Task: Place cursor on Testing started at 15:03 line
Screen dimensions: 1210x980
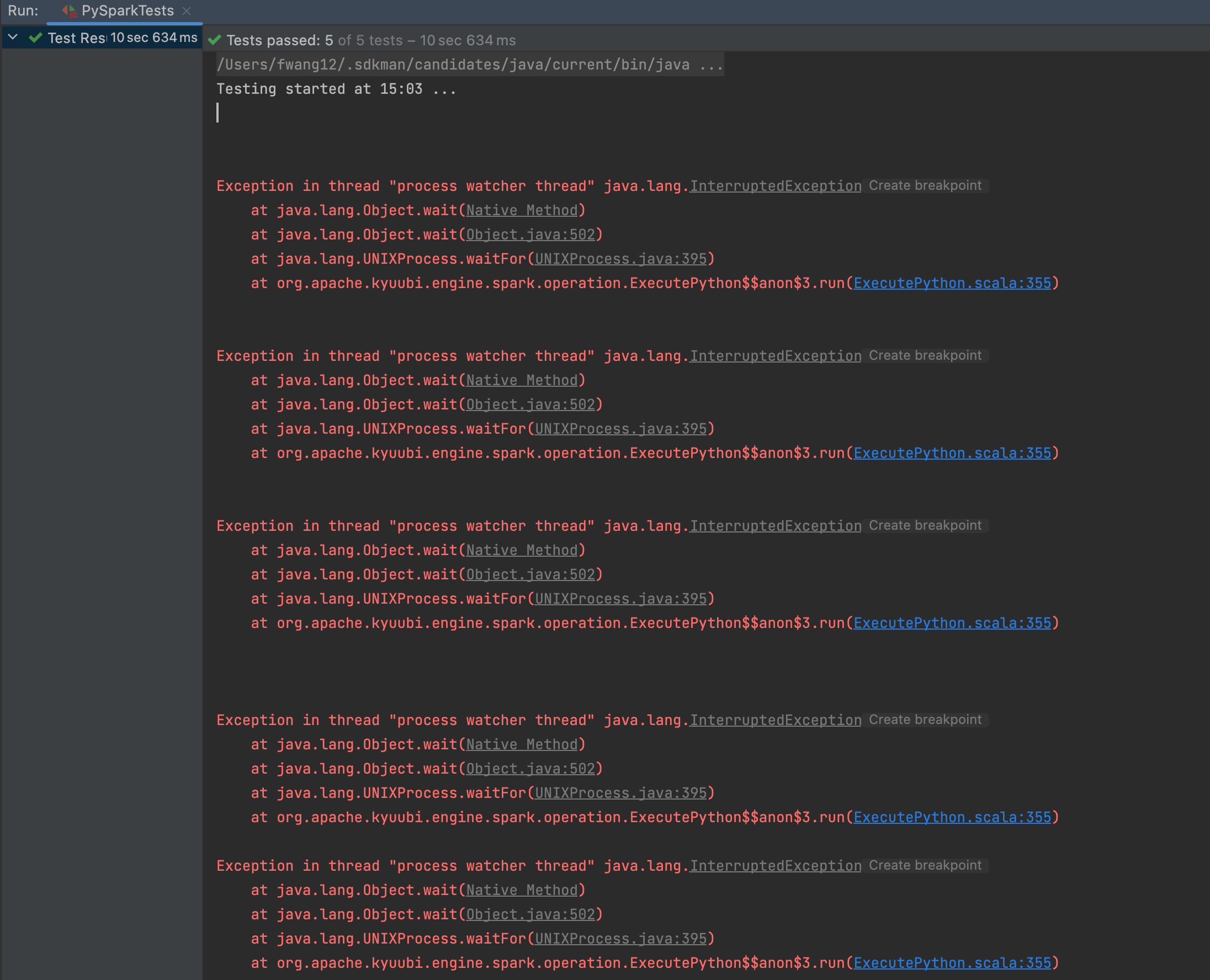Action: click(336, 89)
